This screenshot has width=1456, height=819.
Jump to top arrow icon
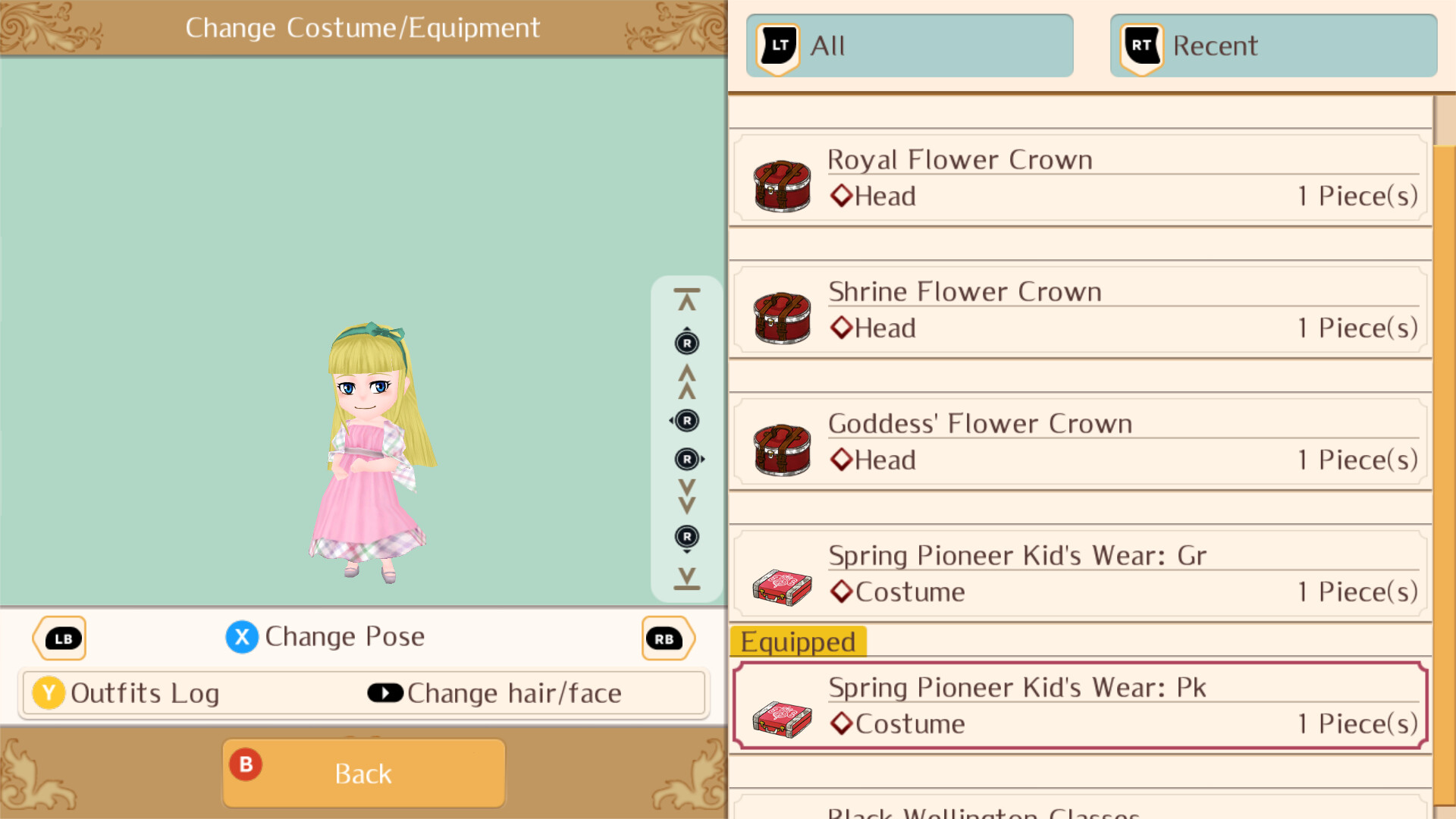point(687,300)
